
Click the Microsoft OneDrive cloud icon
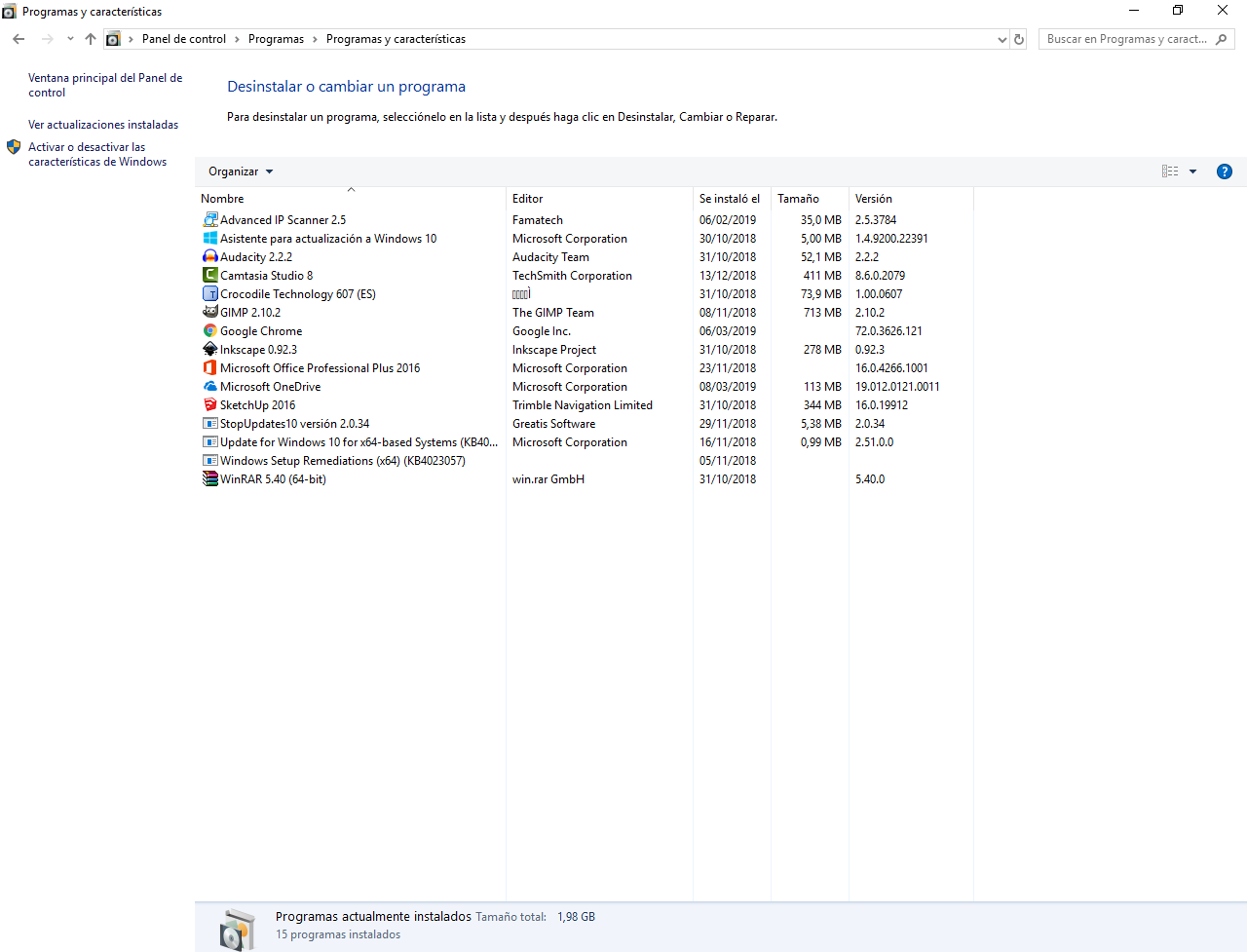(x=209, y=387)
